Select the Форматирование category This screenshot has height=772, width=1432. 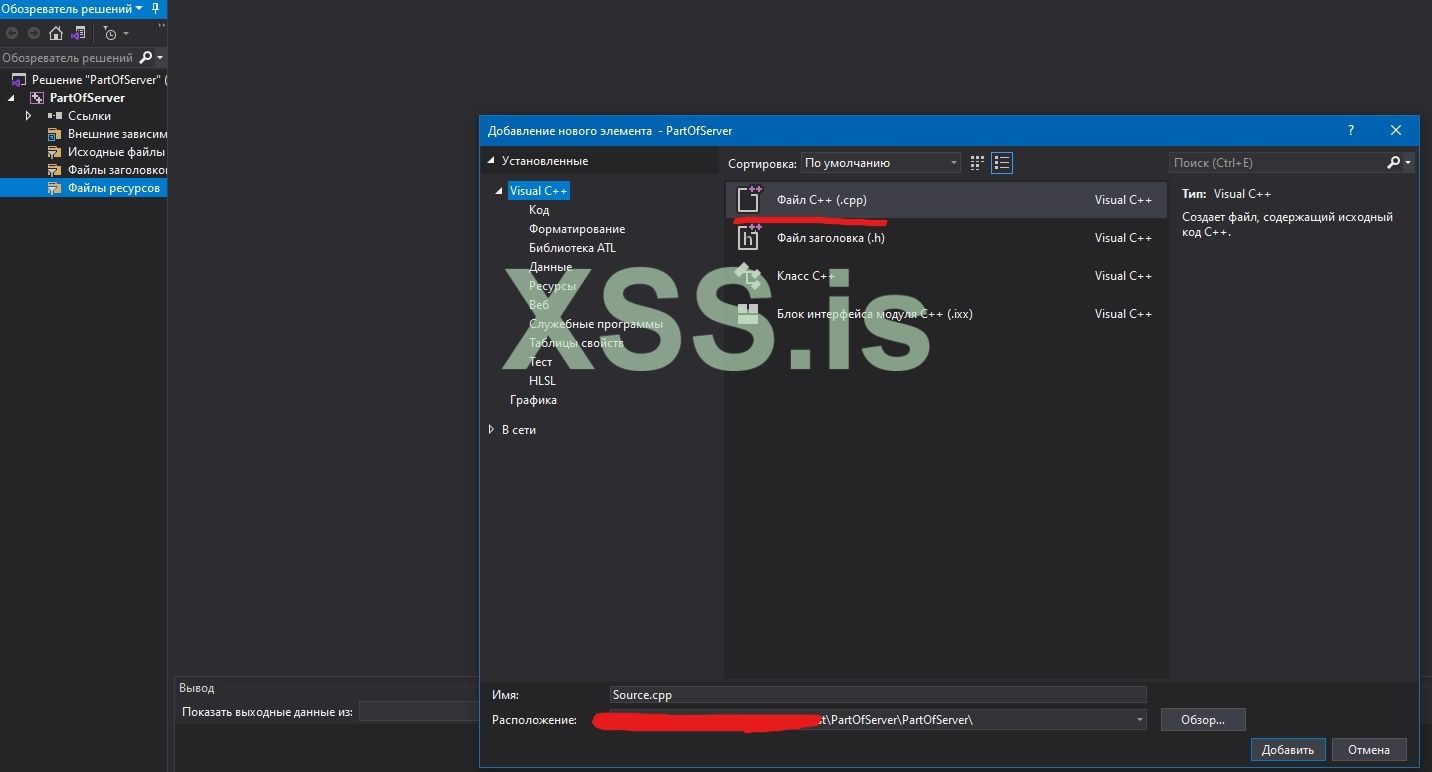pyautogui.click(x=577, y=229)
